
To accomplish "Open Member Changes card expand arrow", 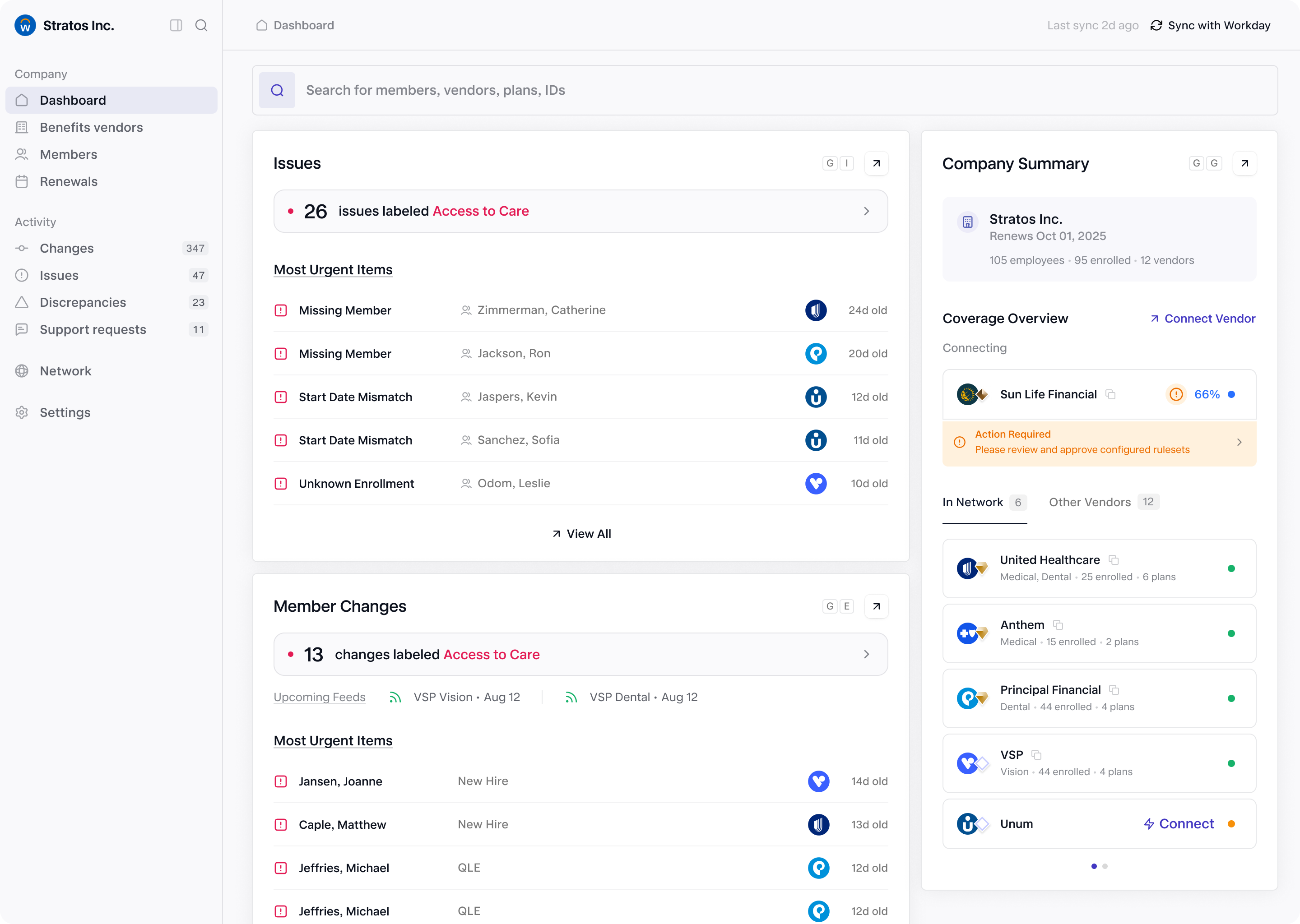I will pyautogui.click(x=876, y=606).
